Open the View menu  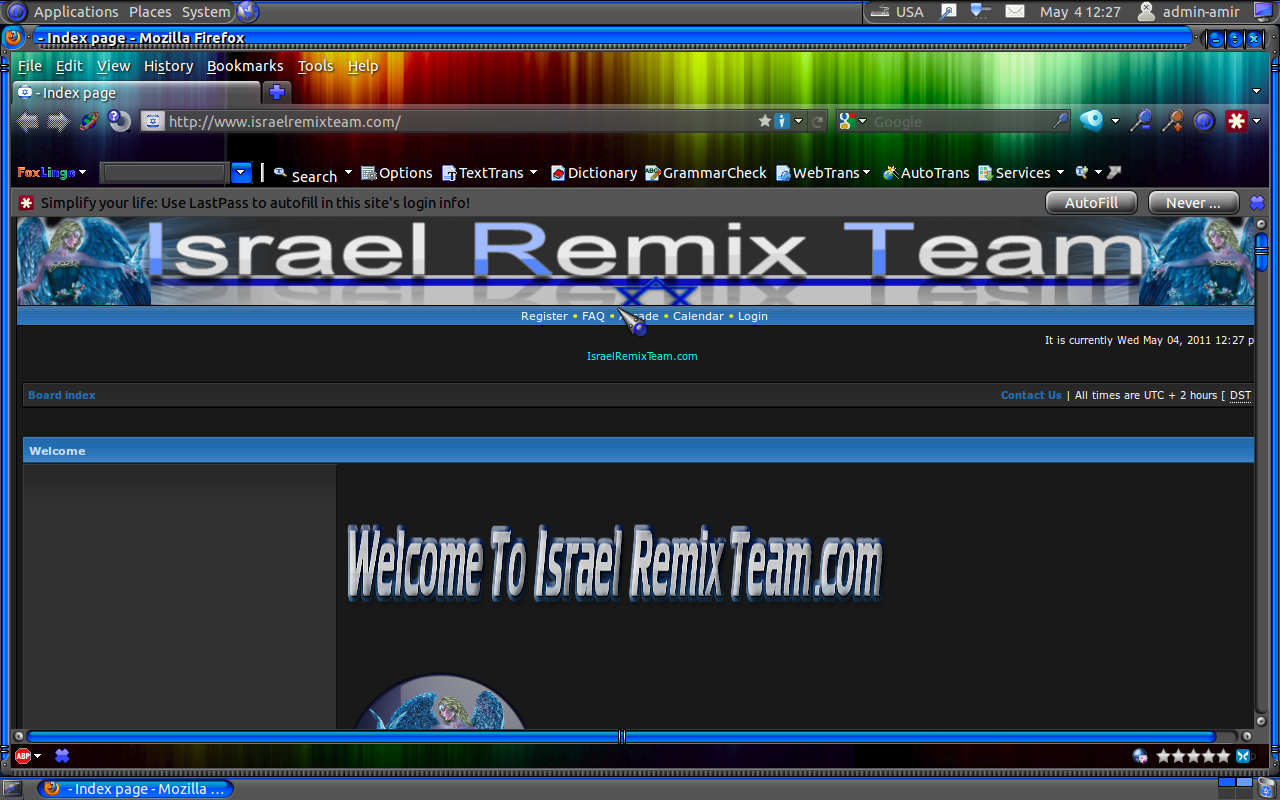(114, 66)
